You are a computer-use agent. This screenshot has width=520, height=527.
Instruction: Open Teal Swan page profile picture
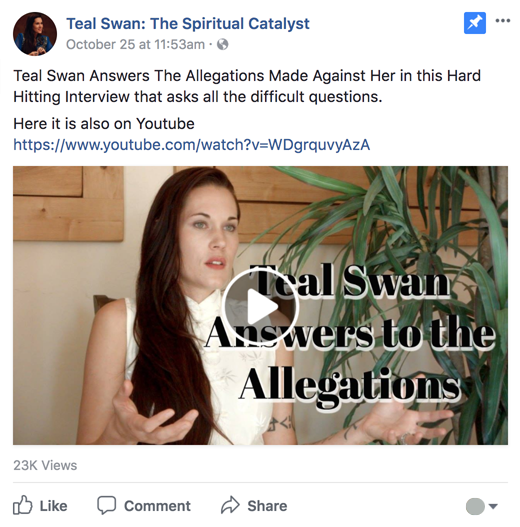35,34
